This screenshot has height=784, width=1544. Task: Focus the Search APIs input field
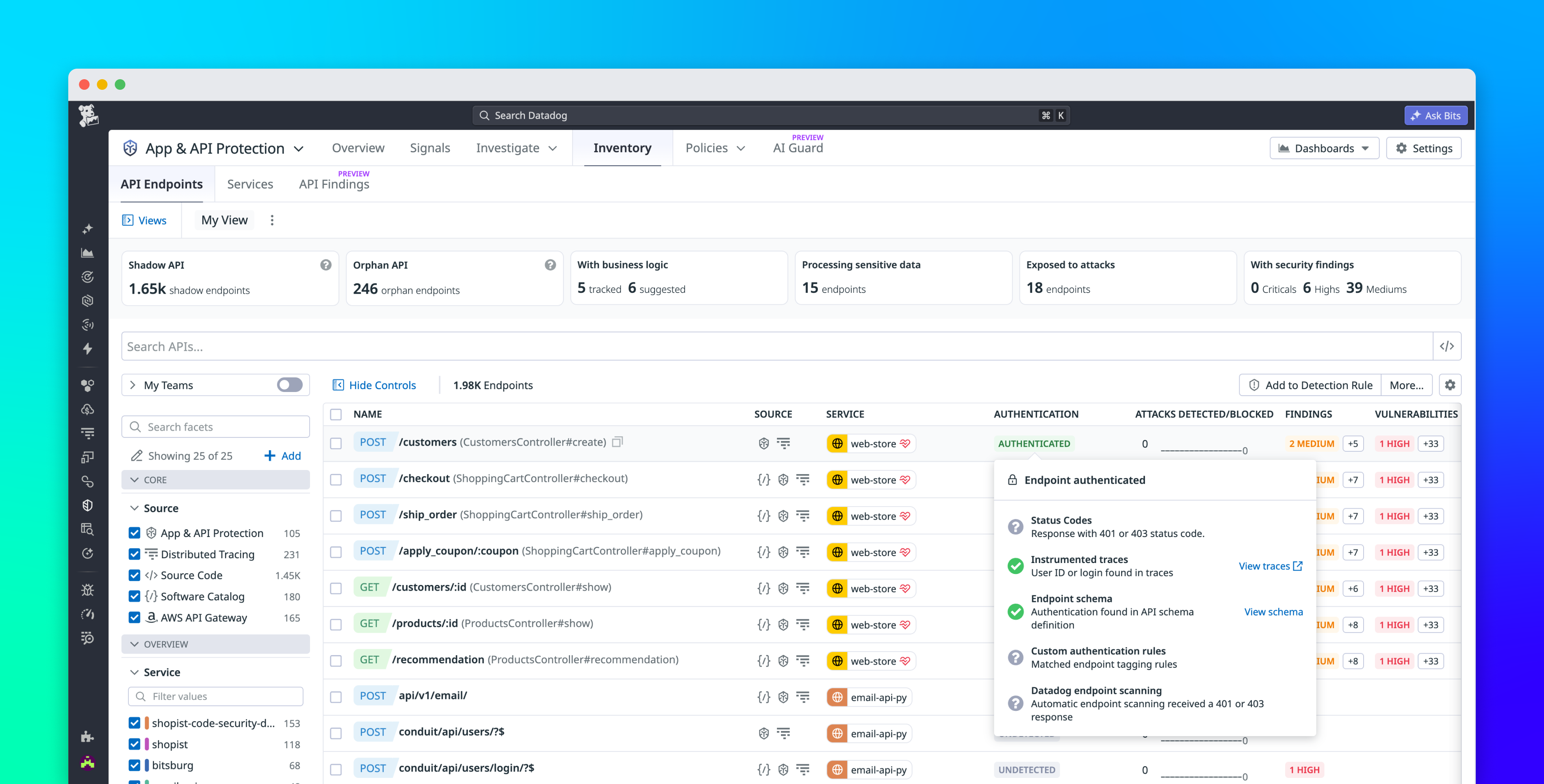click(x=777, y=347)
